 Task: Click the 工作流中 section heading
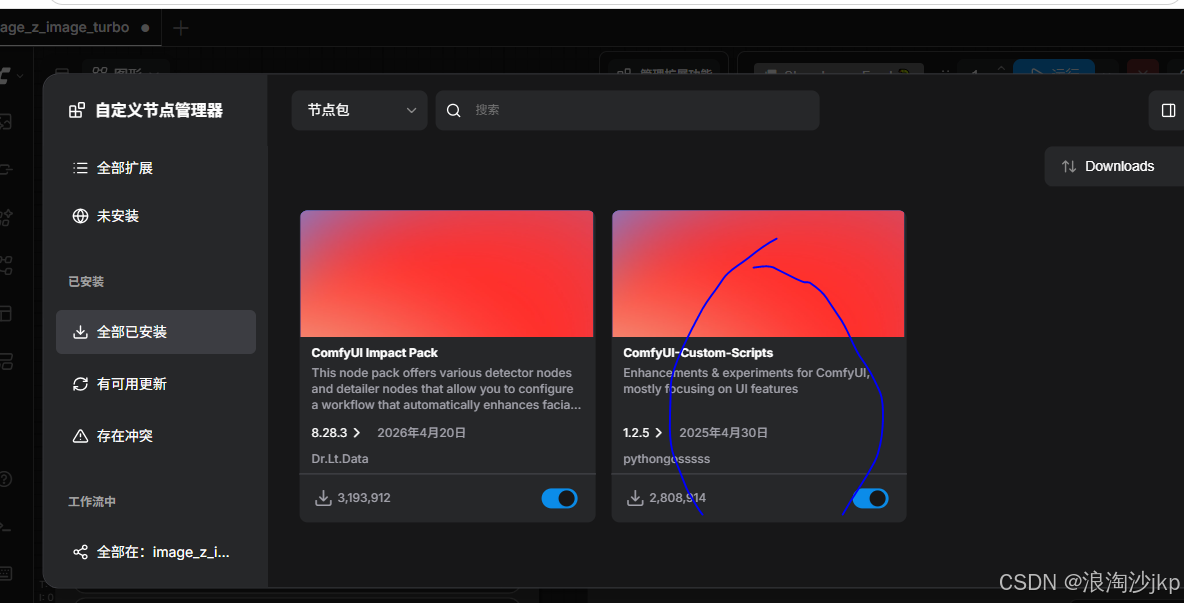click(x=92, y=501)
